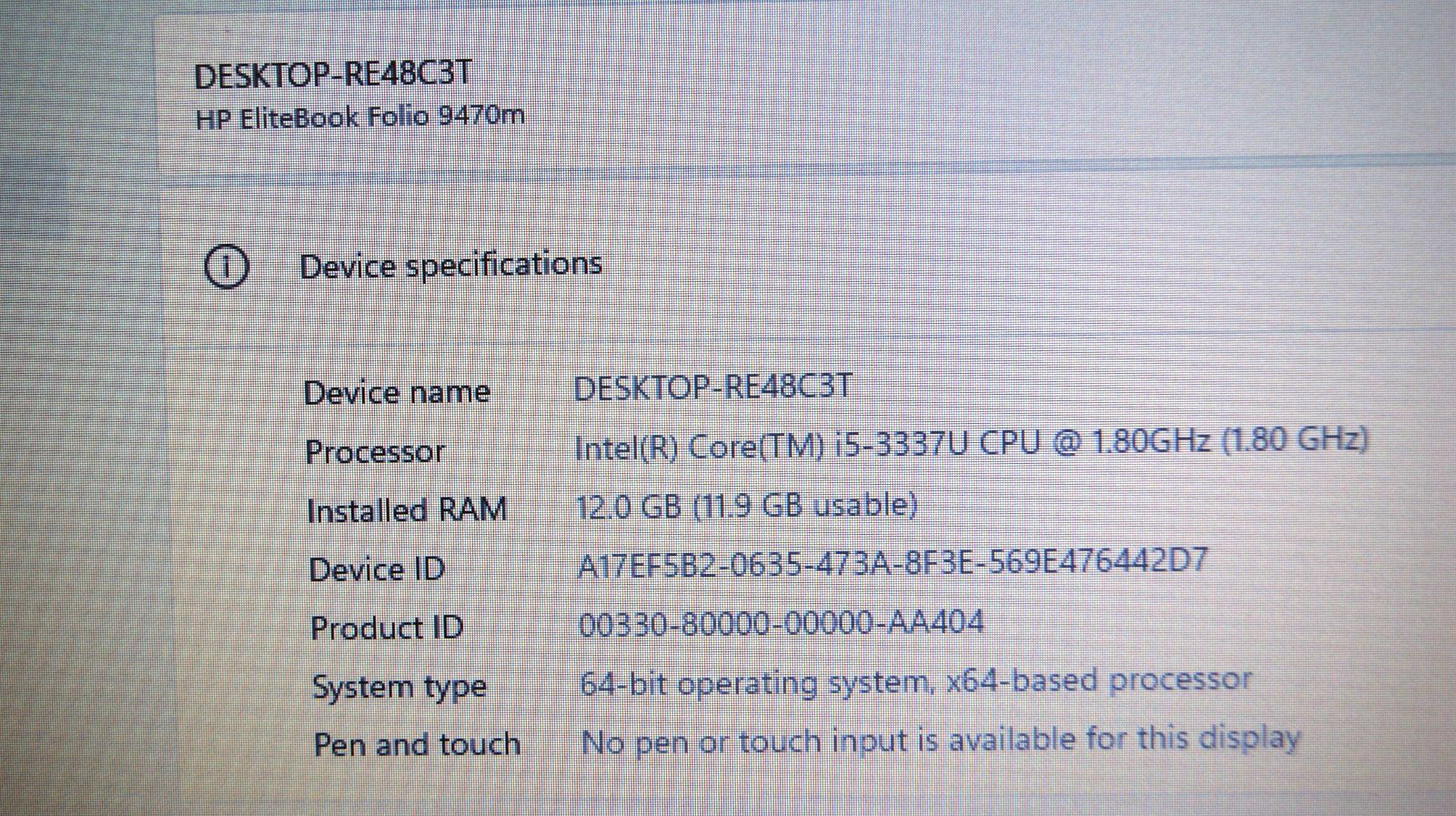Click the Device name label

pyautogui.click(x=397, y=392)
